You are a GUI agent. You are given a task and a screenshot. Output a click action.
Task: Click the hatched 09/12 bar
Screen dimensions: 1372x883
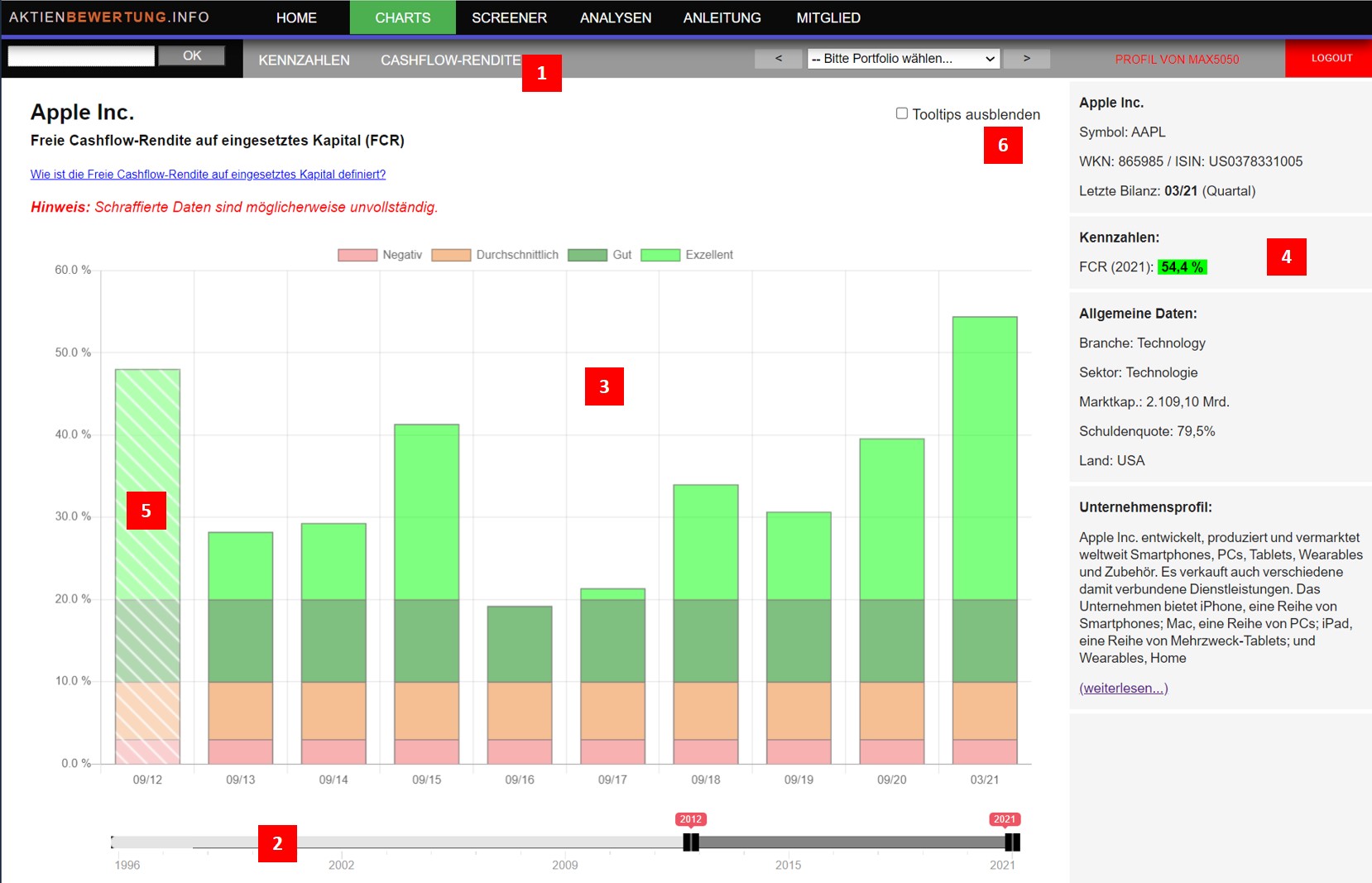pos(147,566)
